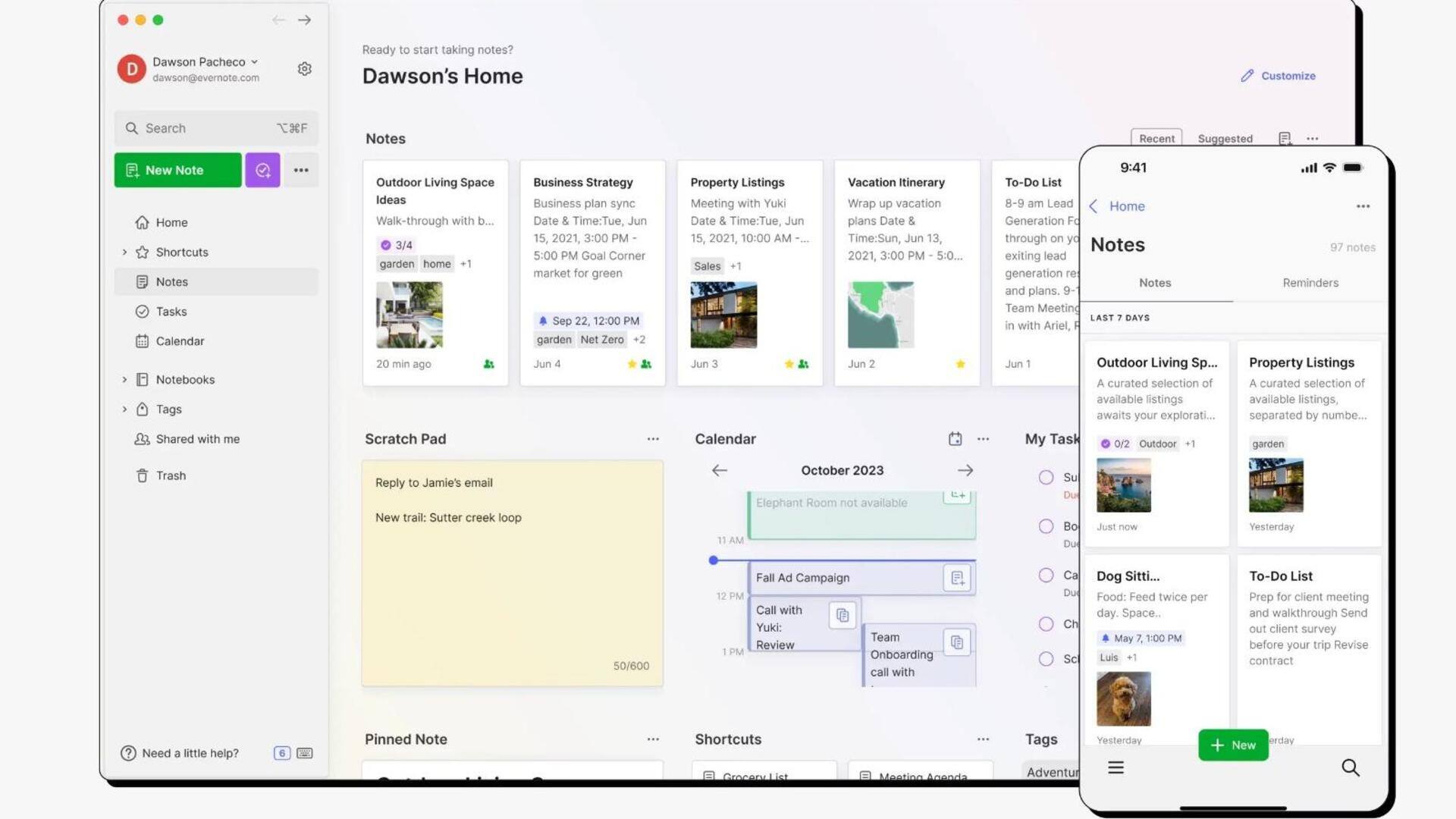
Task: Open the Search bar in sidebar
Action: point(215,127)
